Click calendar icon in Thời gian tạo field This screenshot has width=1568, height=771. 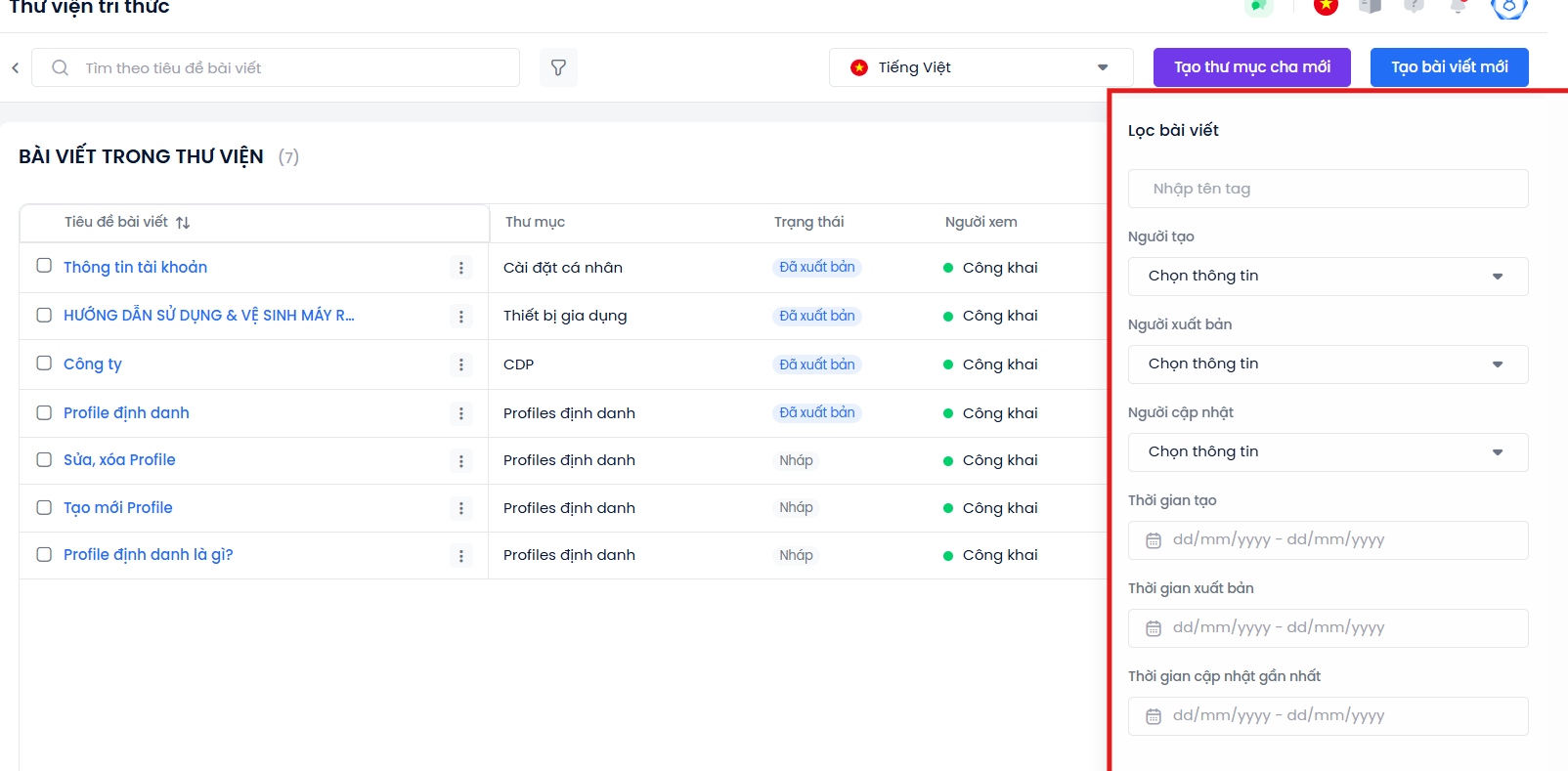[x=1154, y=540]
